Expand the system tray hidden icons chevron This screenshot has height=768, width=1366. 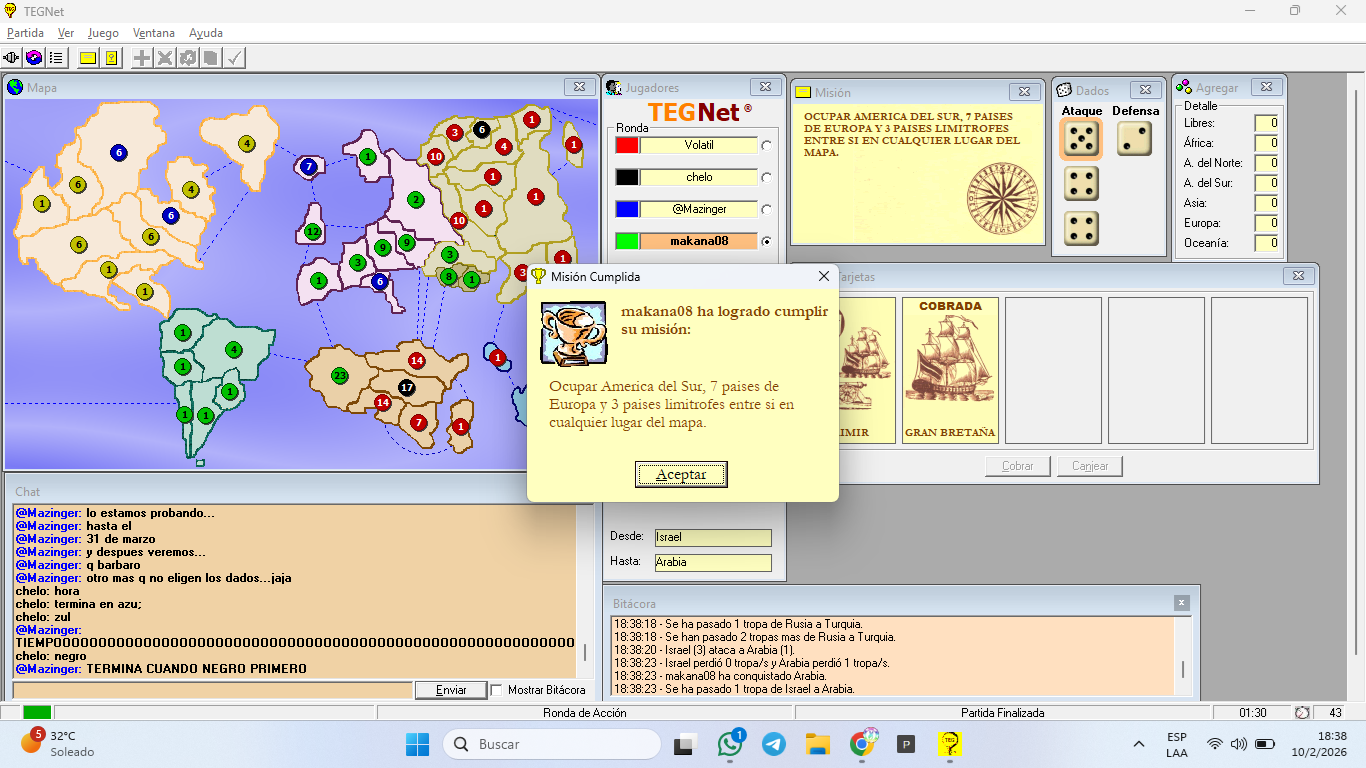(x=1138, y=744)
